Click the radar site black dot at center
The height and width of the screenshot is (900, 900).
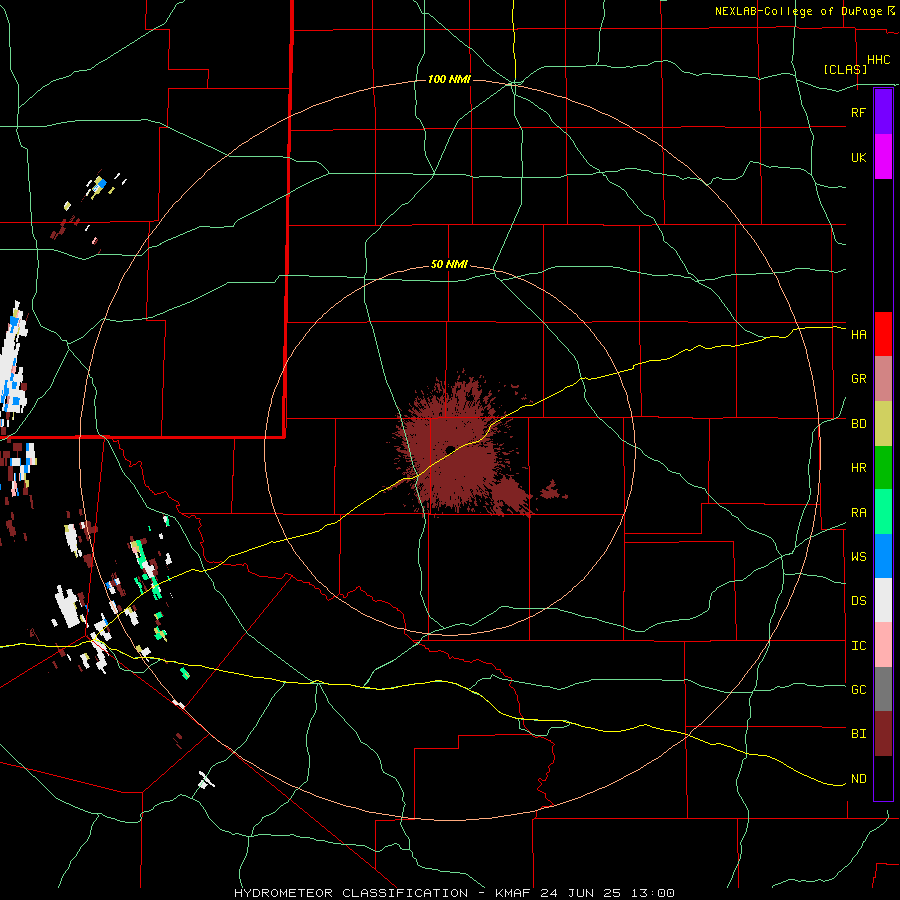[450, 449]
